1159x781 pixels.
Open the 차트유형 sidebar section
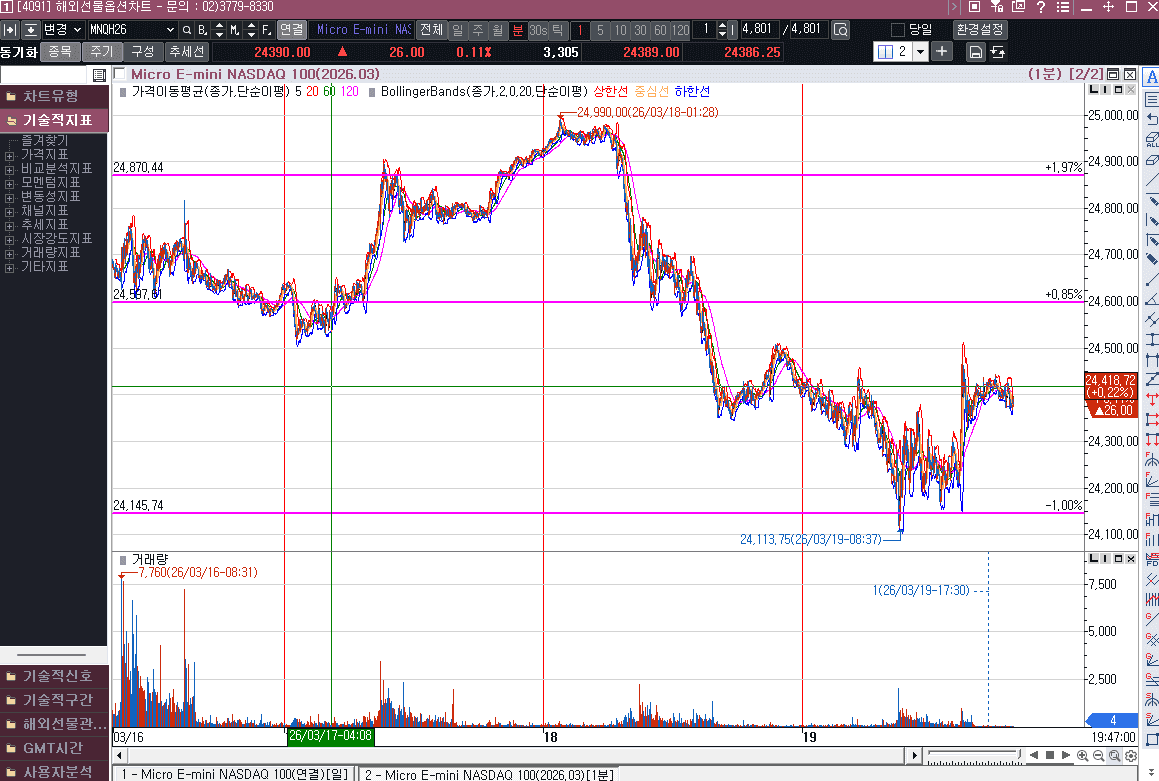click(53, 96)
